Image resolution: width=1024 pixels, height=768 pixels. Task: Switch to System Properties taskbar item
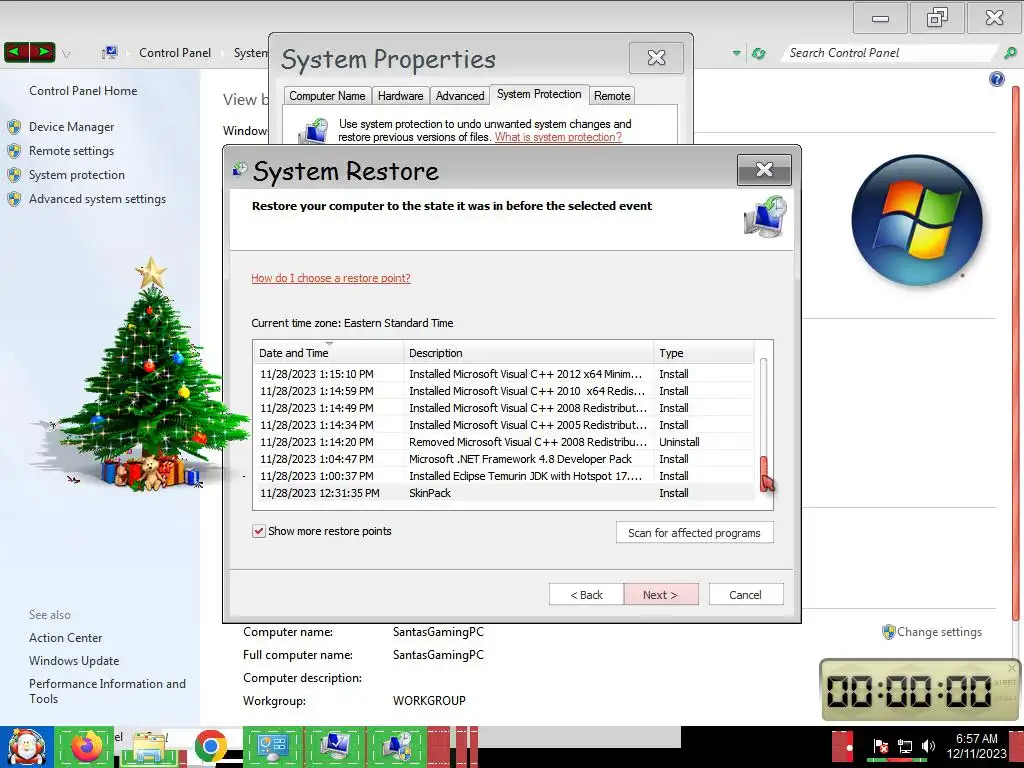coord(335,746)
